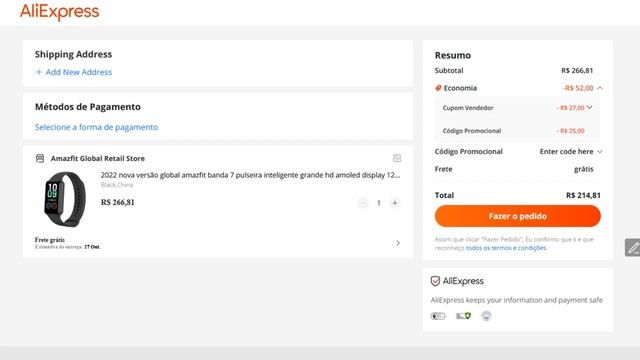Image resolution: width=640 pixels, height=360 pixels.
Task: Click the AliExpress shield icon
Action: click(435, 281)
